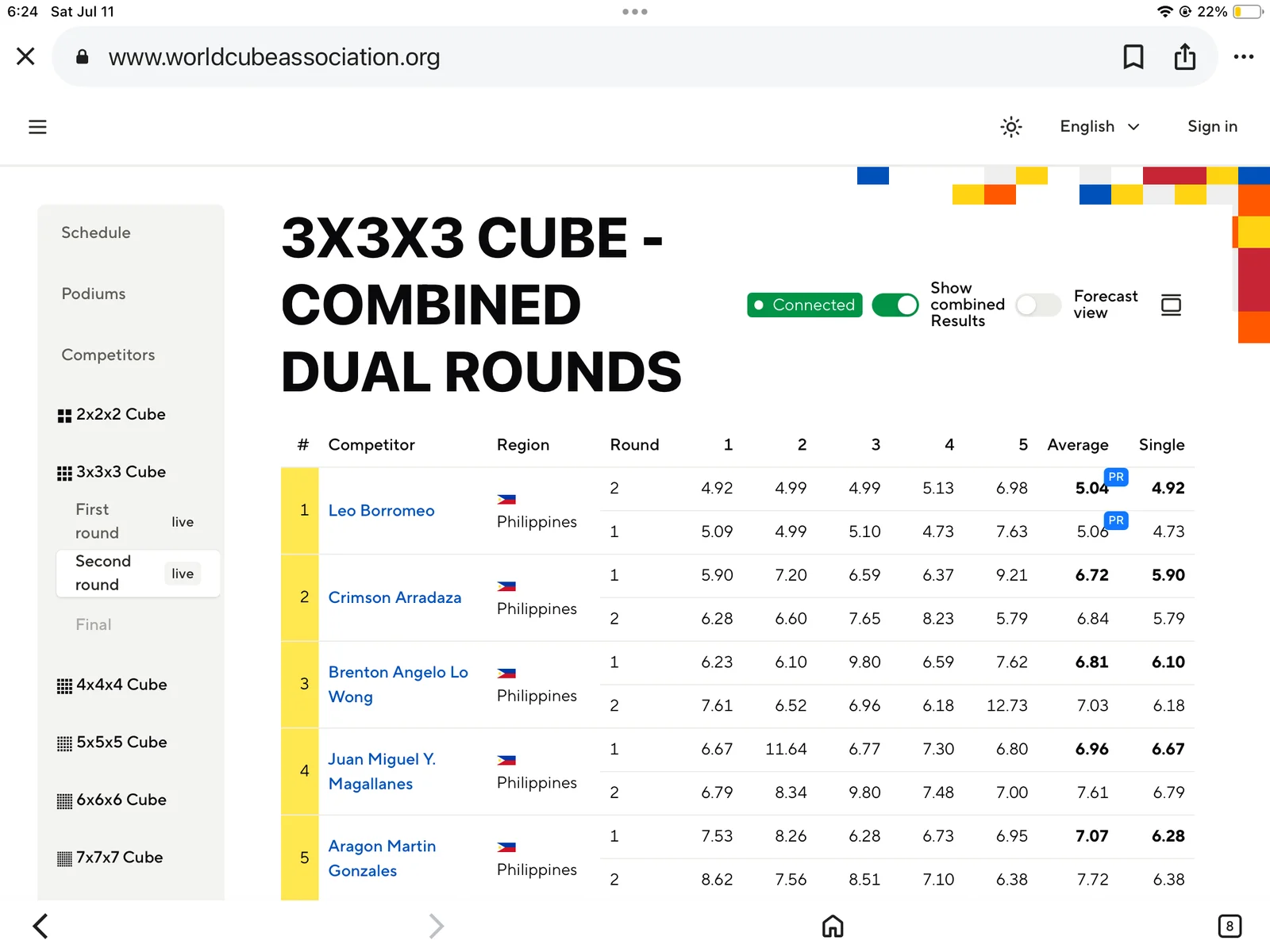Select 2x2x2 Cube event

point(112,414)
